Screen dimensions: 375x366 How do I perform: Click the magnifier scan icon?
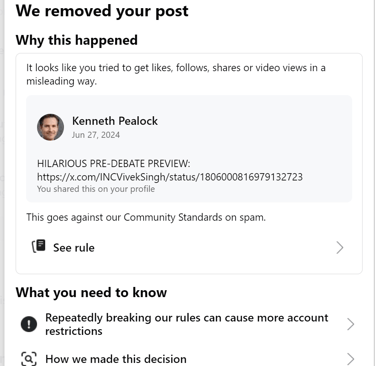29,359
